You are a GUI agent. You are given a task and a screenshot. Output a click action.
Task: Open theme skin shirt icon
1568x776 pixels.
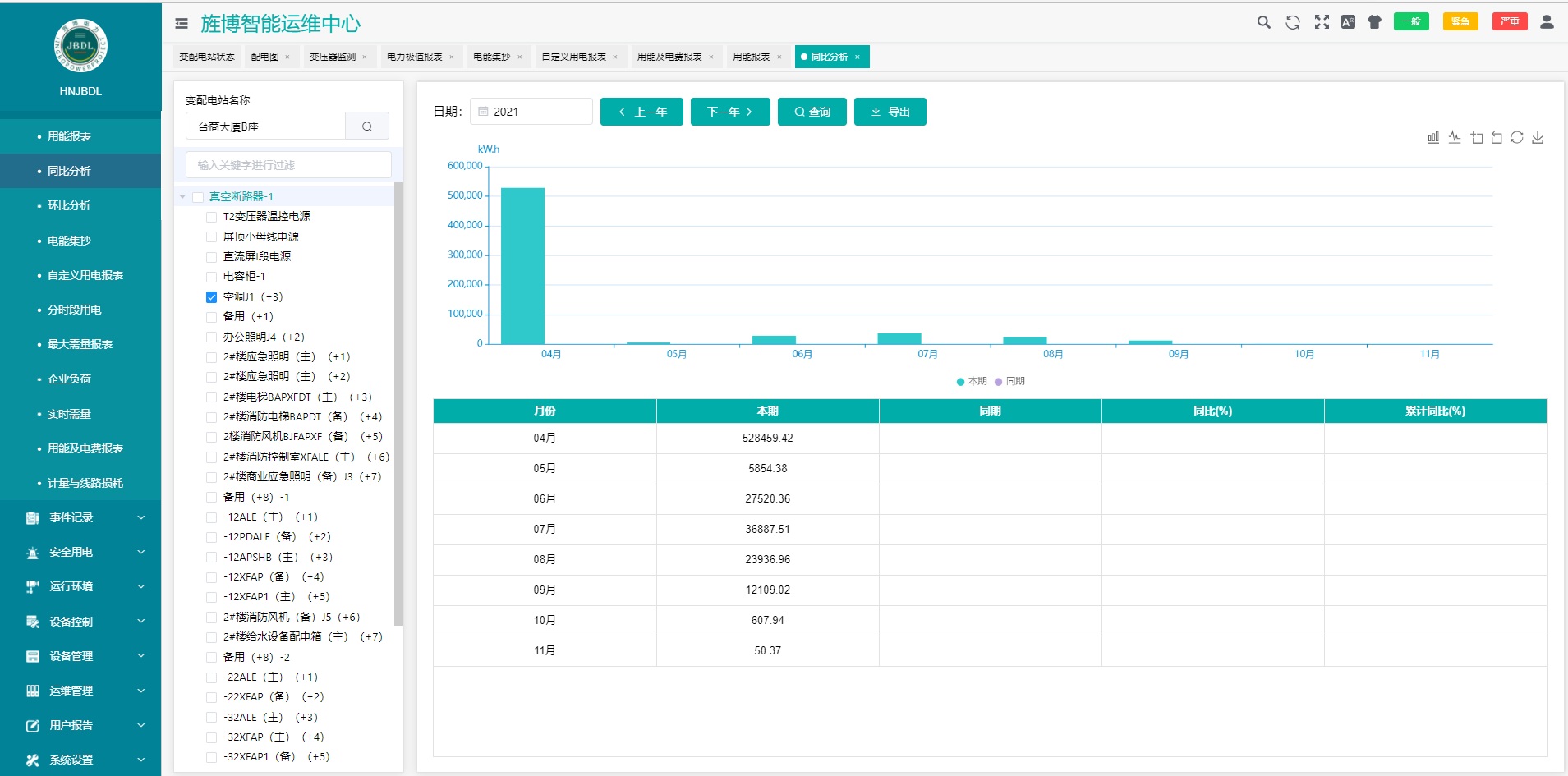1374,22
